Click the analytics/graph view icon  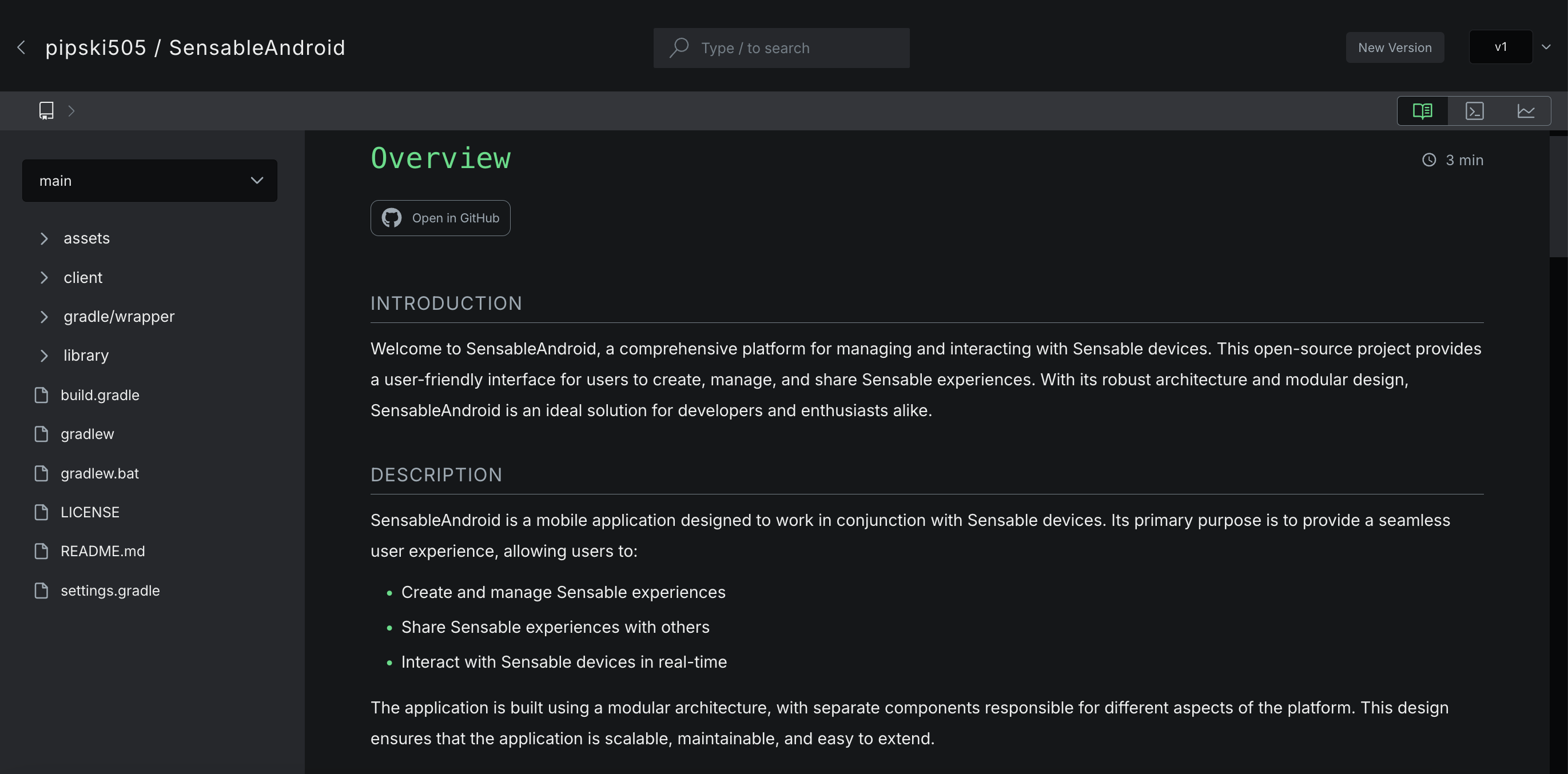tap(1526, 110)
